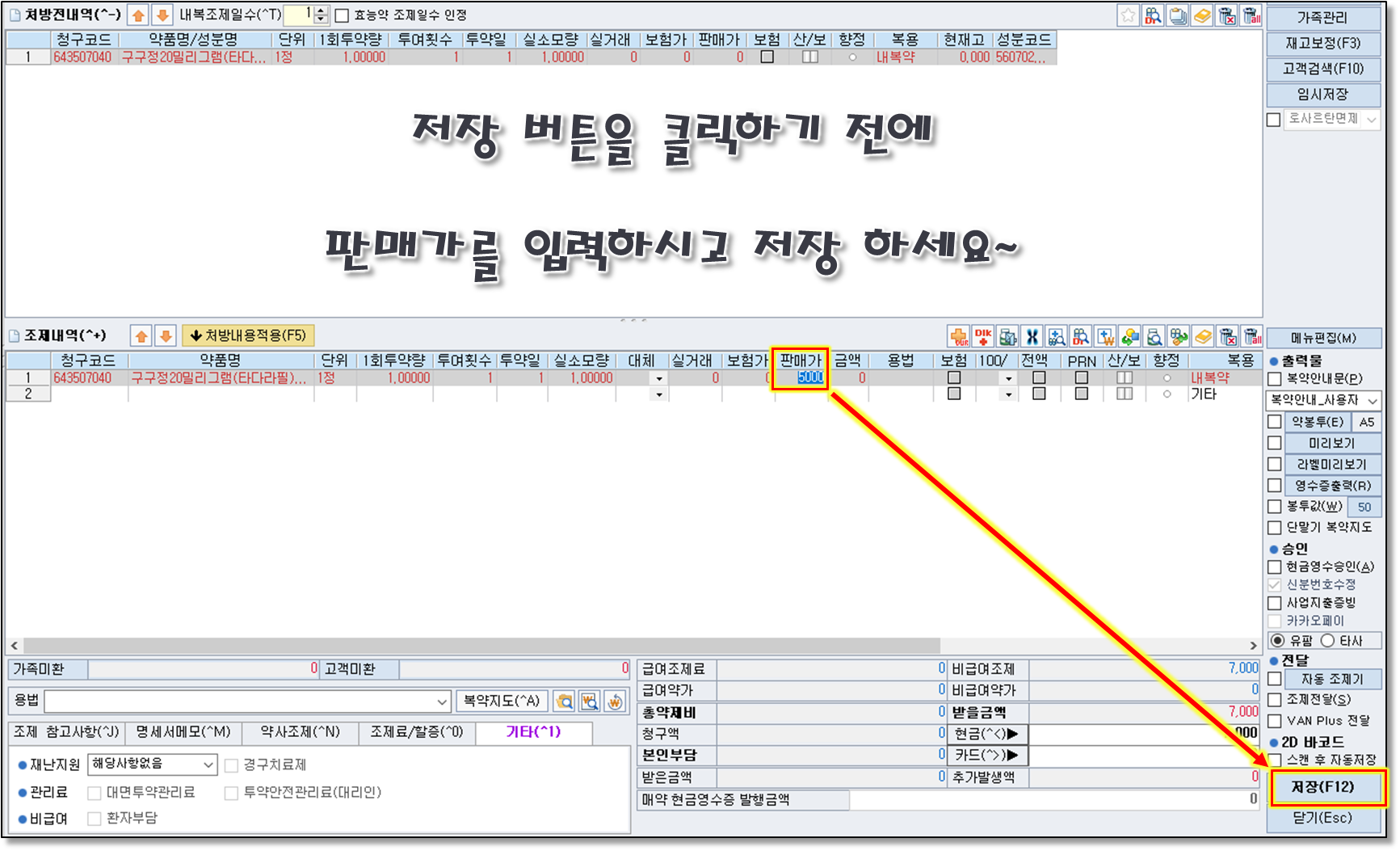Check the 현금영수승인(A) checkbox
The width and height of the screenshot is (1400, 851).
(1275, 567)
